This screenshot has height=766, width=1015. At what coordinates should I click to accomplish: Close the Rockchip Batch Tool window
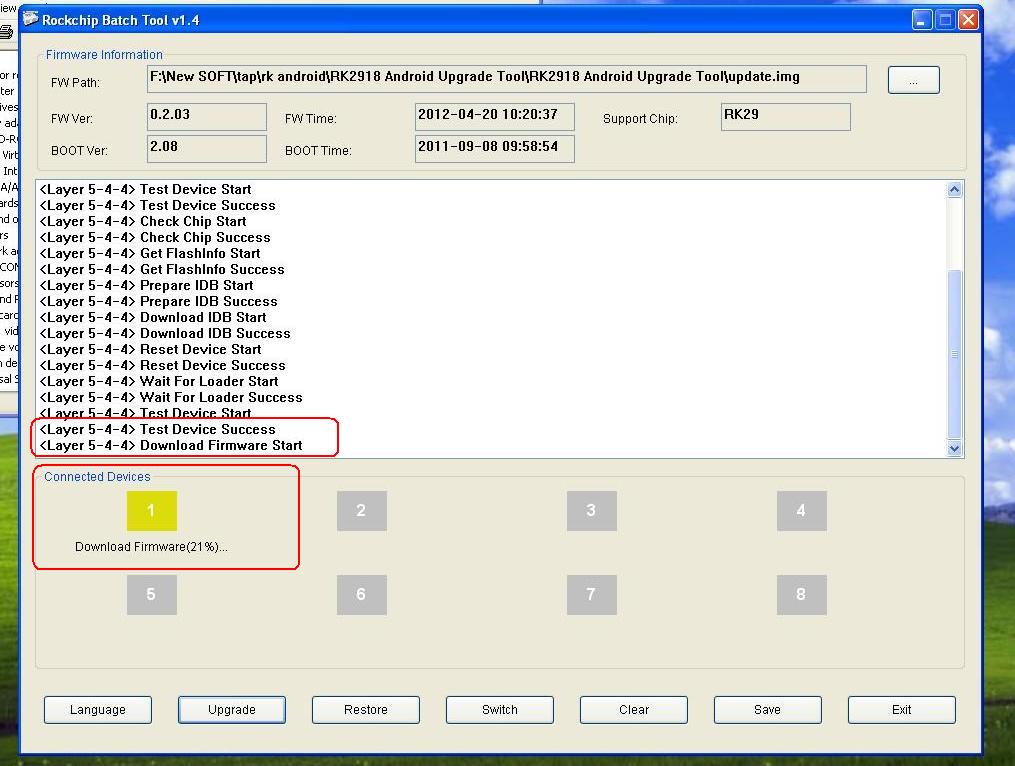pos(968,20)
